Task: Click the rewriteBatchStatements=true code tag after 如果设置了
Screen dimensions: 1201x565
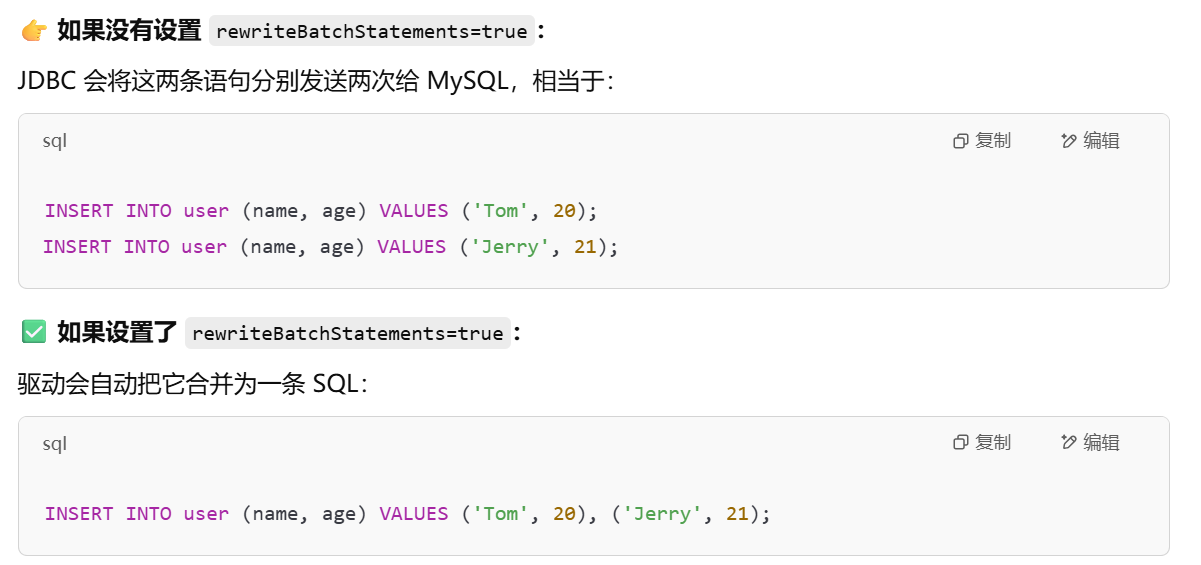Action: point(348,333)
